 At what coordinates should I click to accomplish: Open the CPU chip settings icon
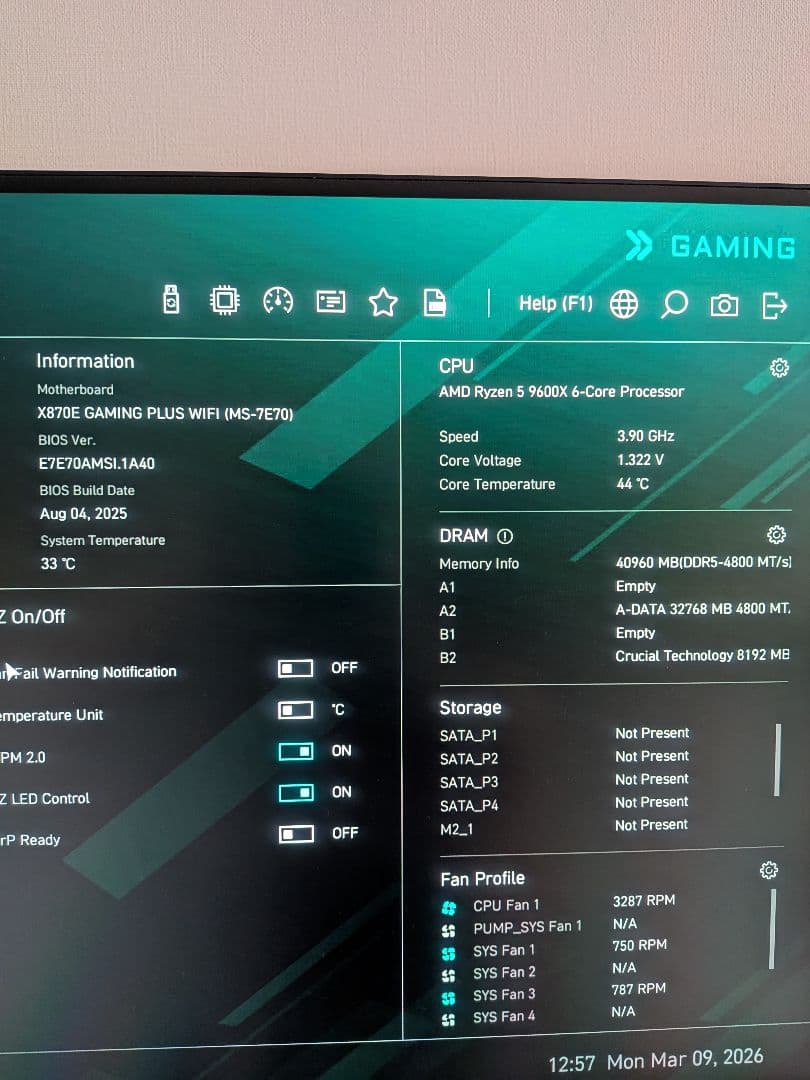coord(225,301)
